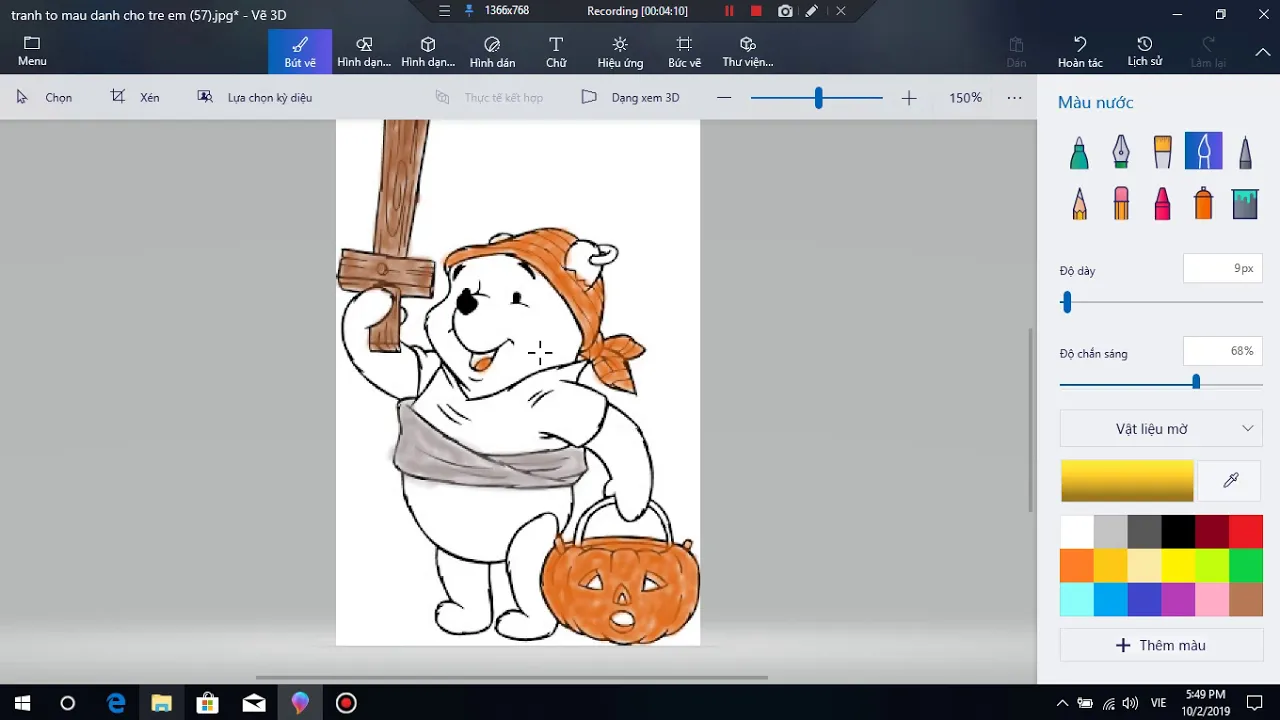
Task: Open Lịch sử history panel
Action: coord(1144,52)
